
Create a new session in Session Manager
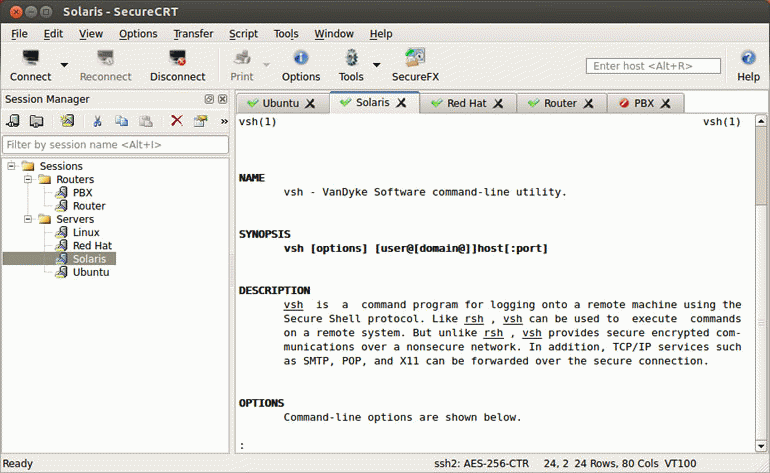pos(67,121)
